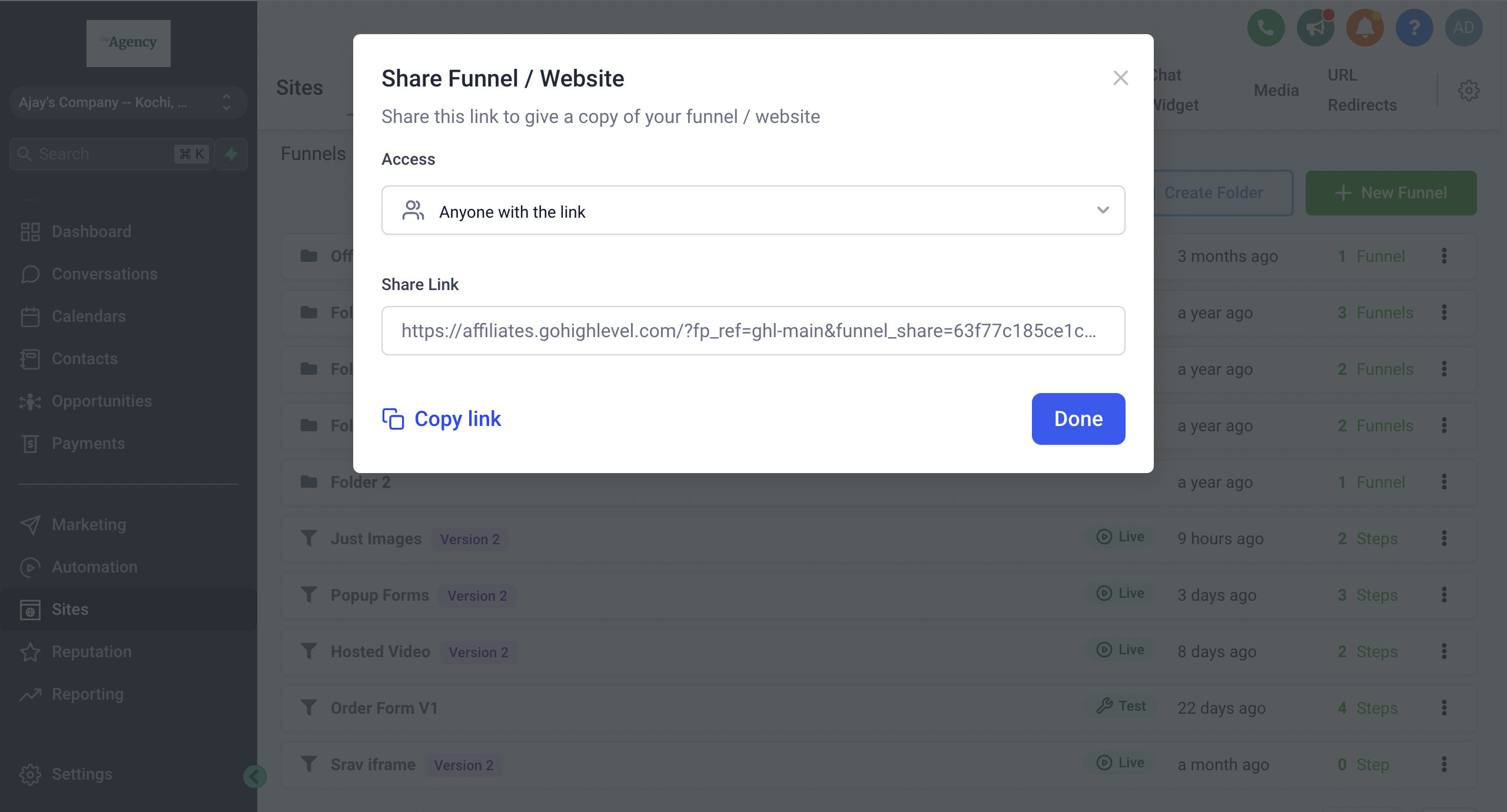The height and width of the screenshot is (812, 1507).
Task: Click the blue help question-mark icon
Action: tap(1414, 28)
